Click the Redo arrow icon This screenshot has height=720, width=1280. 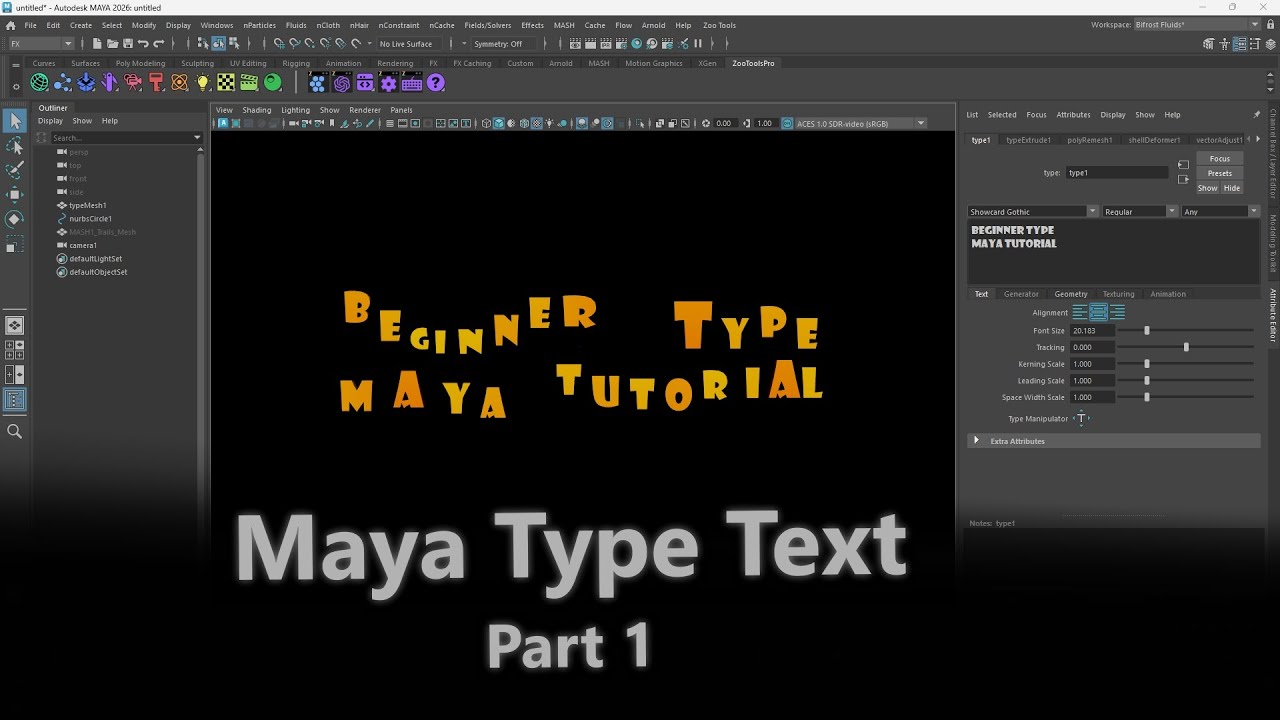[158, 43]
